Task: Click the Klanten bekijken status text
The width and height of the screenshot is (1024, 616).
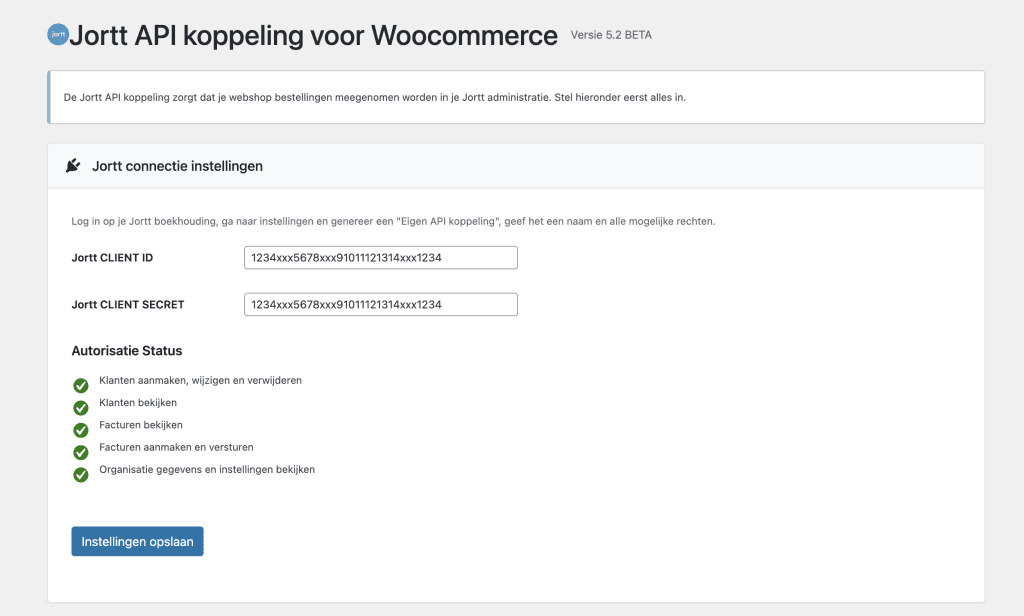Action: [x=139, y=403]
